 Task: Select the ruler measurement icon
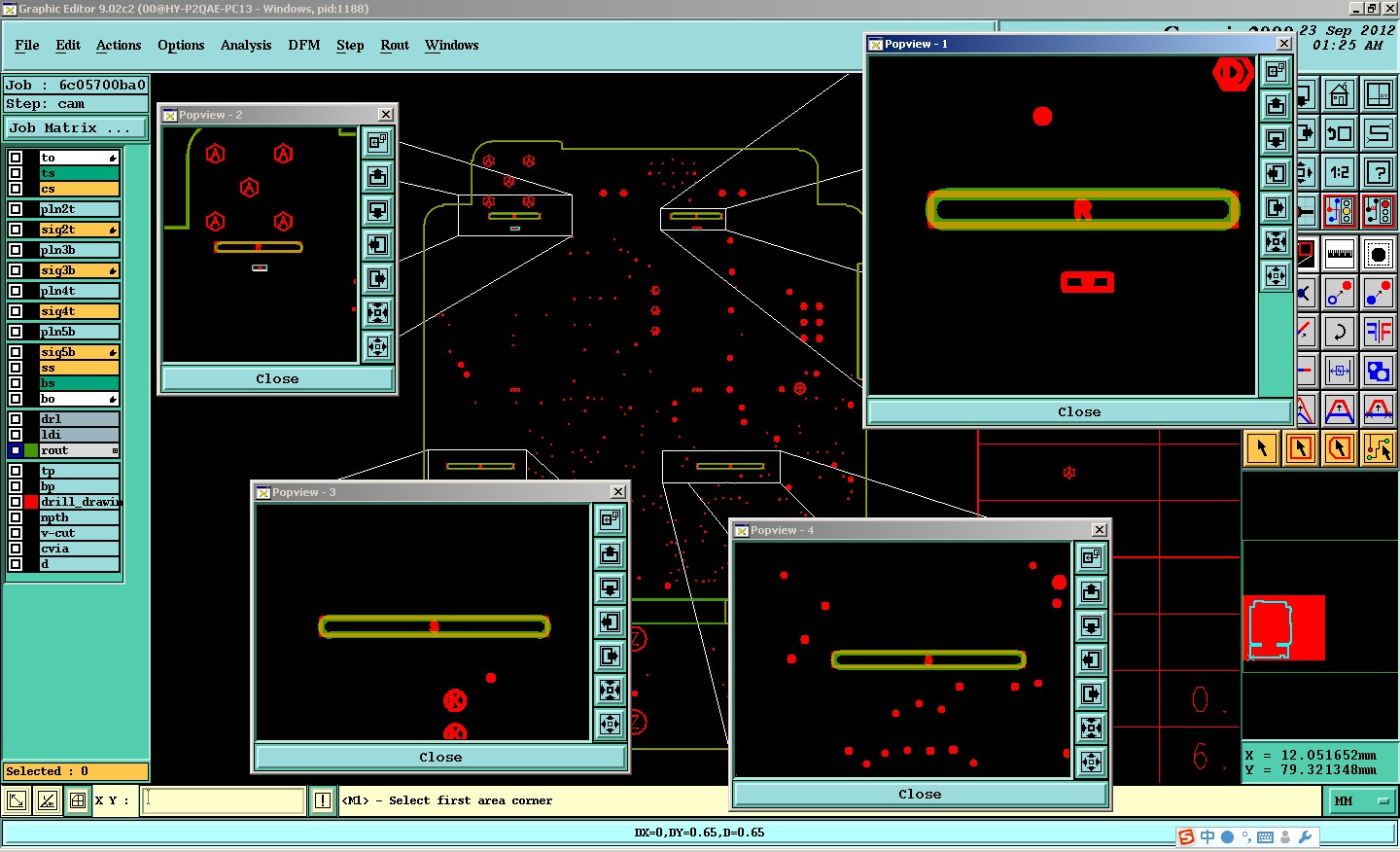pyautogui.click(x=1340, y=254)
